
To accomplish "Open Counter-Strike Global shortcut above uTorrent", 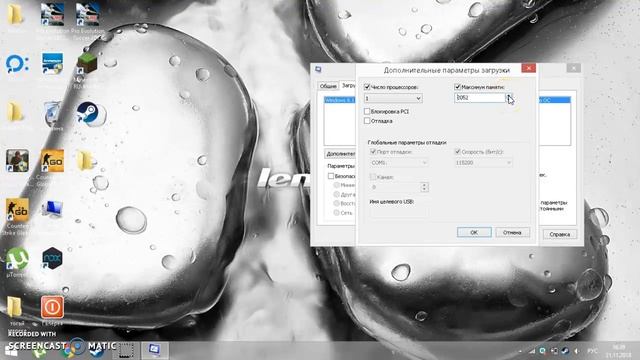I will [17, 209].
